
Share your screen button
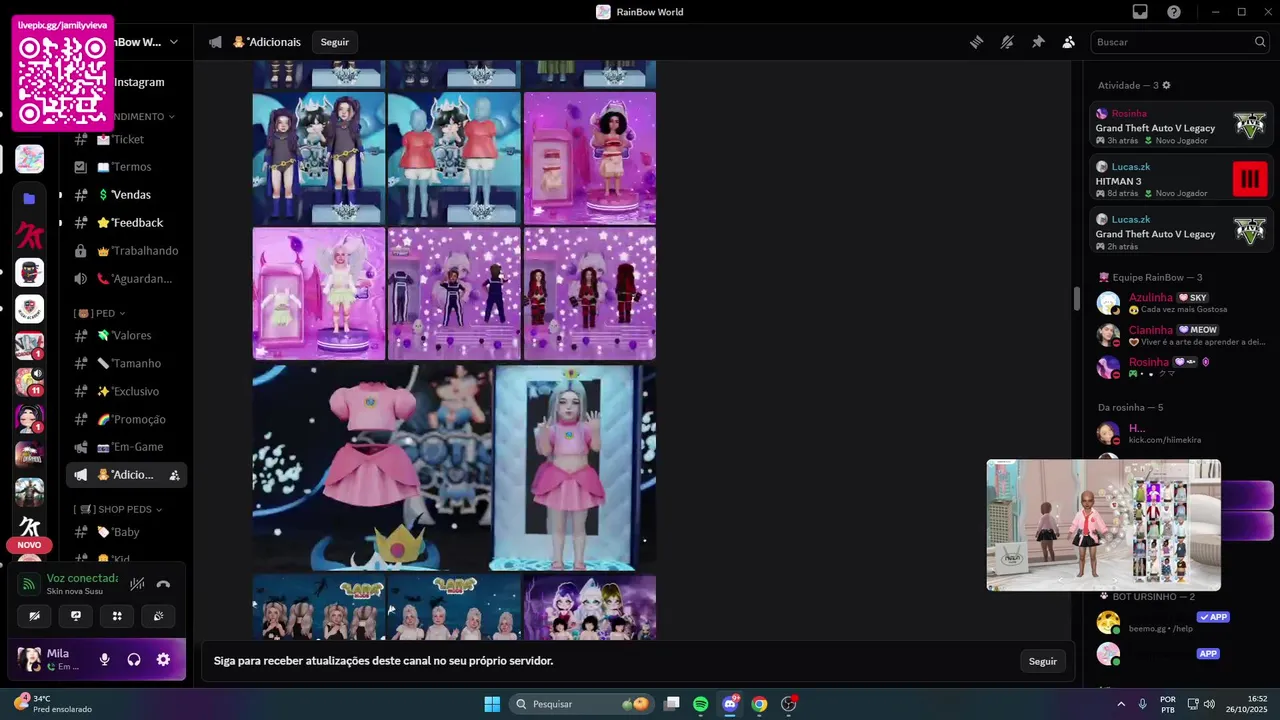click(76, 616)
